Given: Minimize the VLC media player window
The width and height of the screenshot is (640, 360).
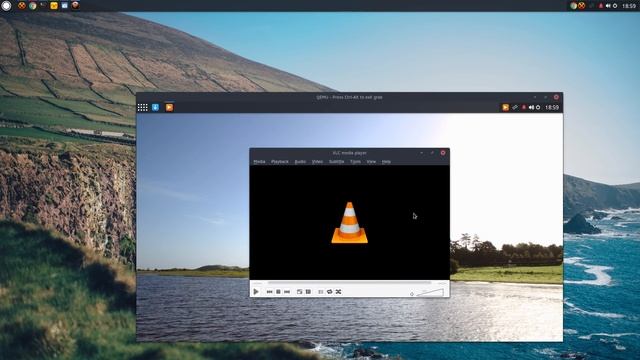Looking at the screenshot, I should tap(422, 153).
